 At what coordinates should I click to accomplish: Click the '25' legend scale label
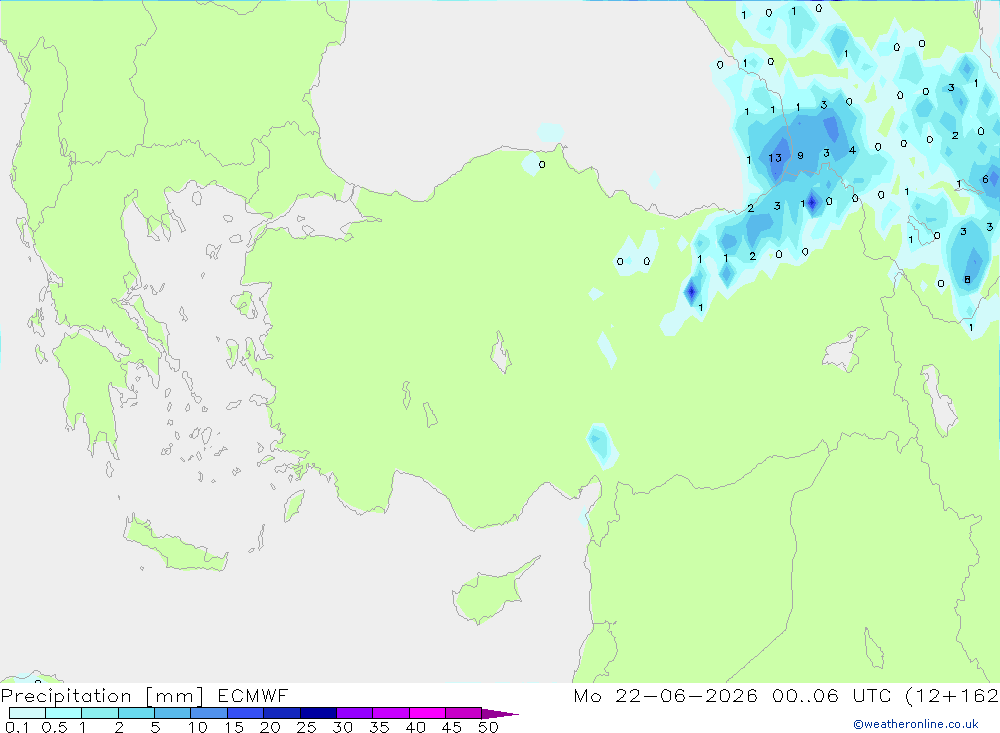(306, 727)
